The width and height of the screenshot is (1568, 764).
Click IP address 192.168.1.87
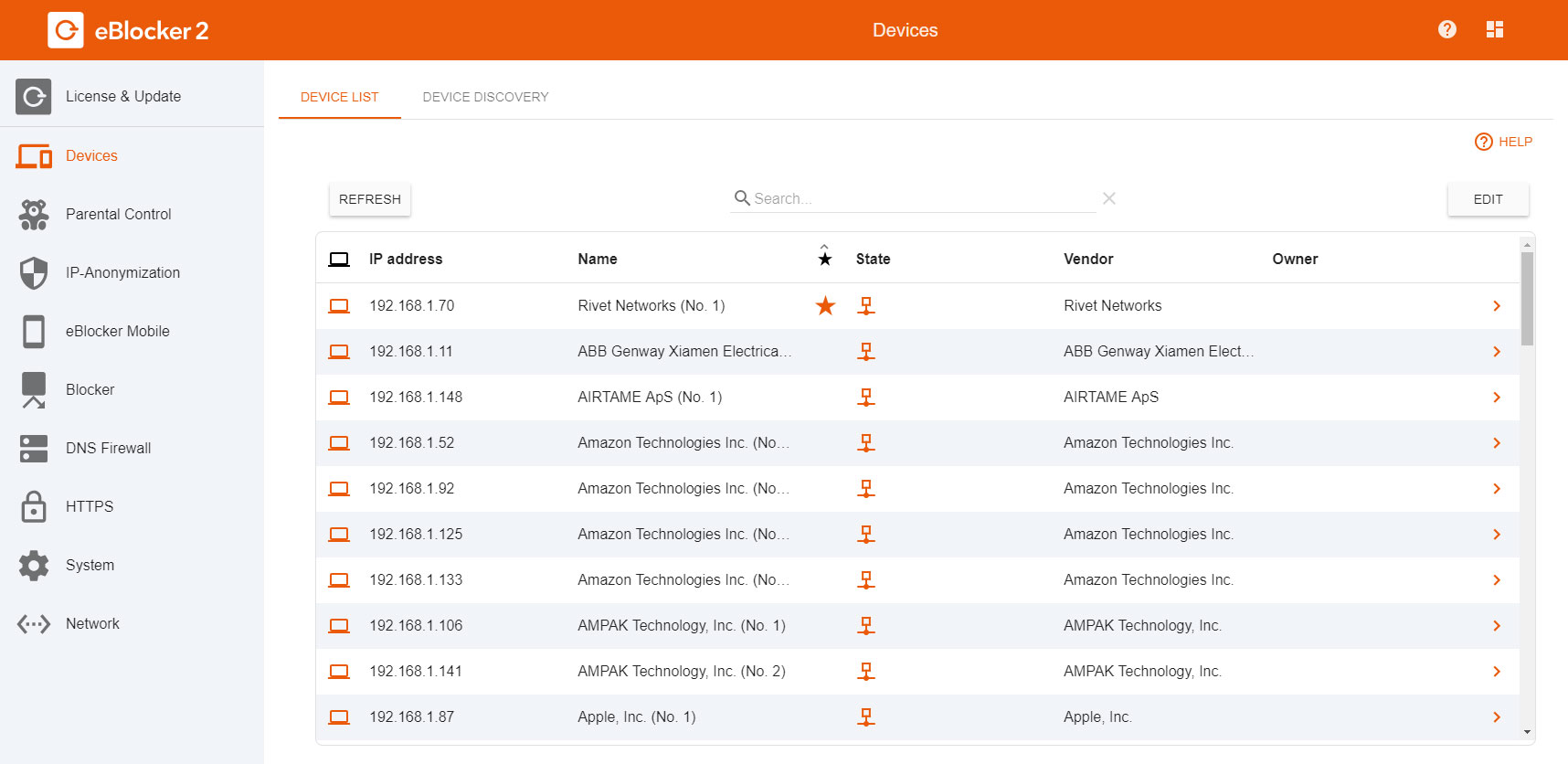click(x=411, y=717)
